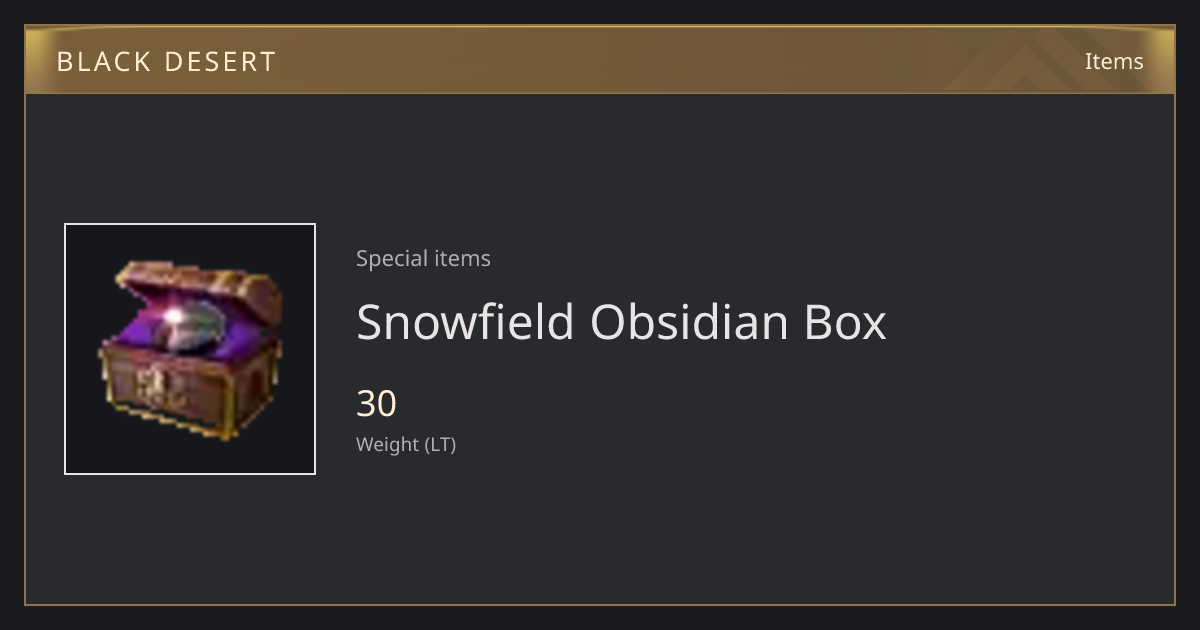Click the BLACK DESERT site title
This screenshot has height=630, width=1200.
pyautogui.click(x=166, y=62)
